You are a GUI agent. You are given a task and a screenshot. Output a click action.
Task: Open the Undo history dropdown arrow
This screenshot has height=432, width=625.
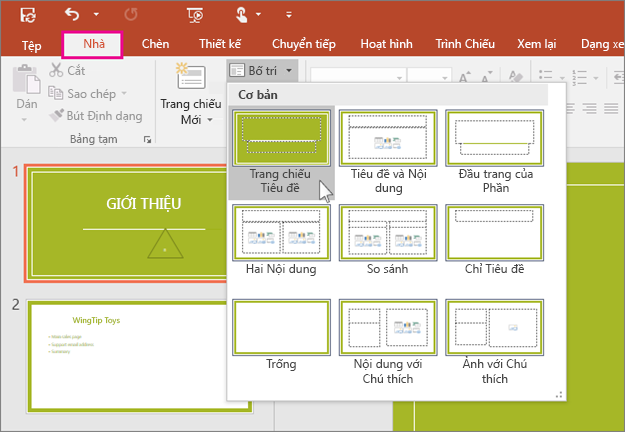click(96, 14)
